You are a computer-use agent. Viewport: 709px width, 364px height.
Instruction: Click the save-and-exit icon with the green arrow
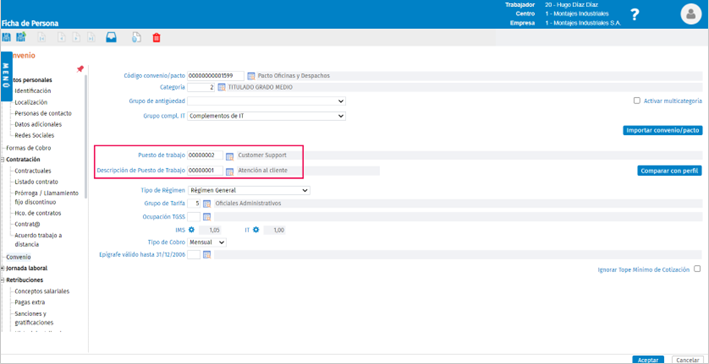tap(21, 38)
